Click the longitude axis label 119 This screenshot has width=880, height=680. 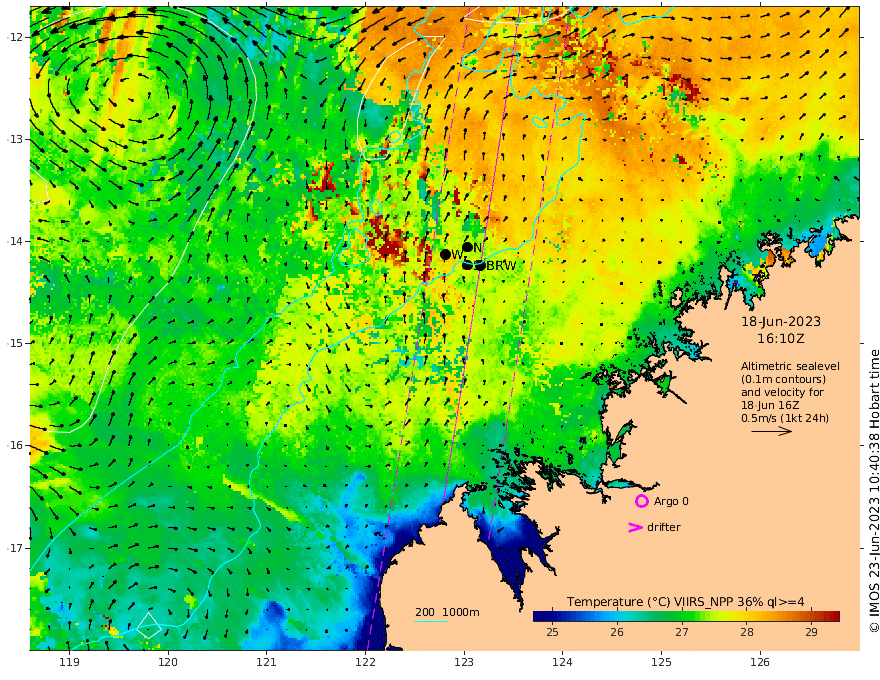[69, 663]
